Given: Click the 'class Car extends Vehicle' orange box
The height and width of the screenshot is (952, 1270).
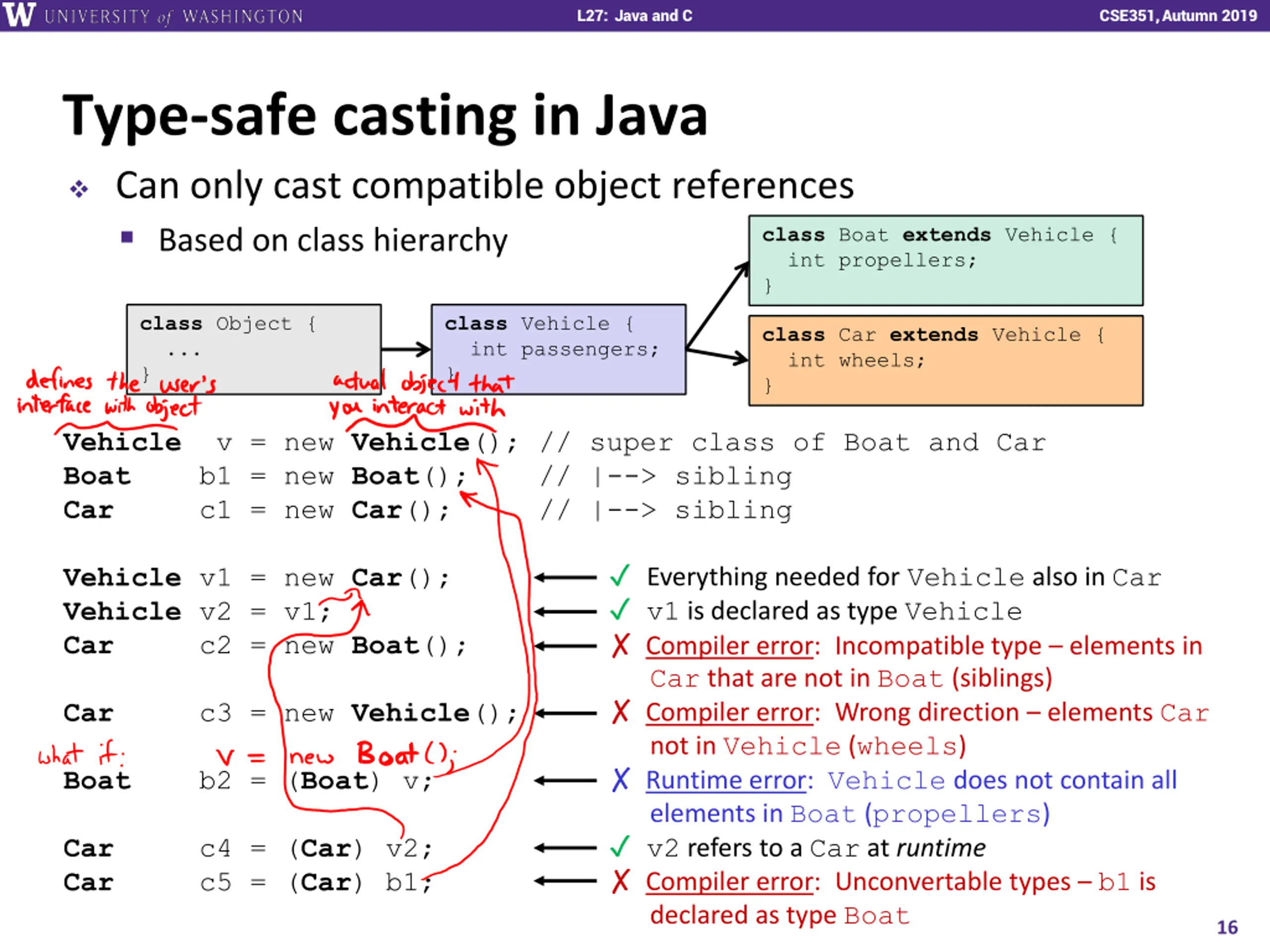Looking at the screenshot, I should (946, 360).
